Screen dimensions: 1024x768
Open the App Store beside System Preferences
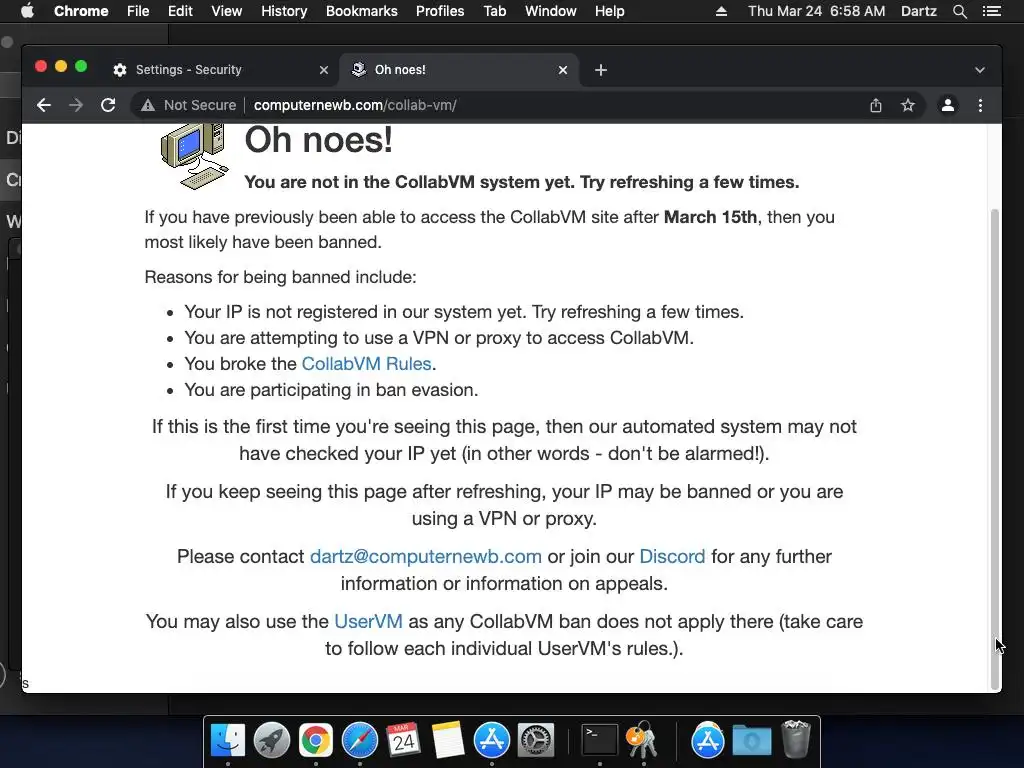coord(491,741)
